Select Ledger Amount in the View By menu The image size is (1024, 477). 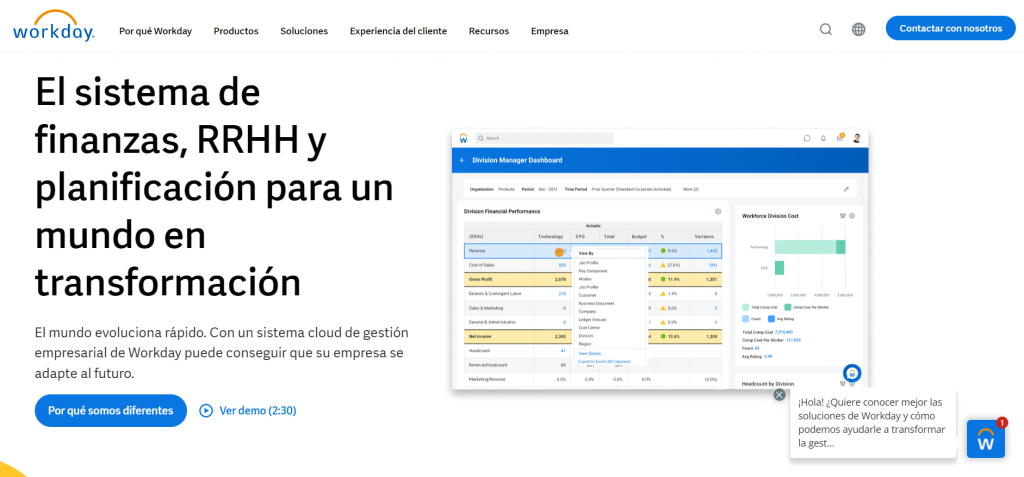point(592,320)
